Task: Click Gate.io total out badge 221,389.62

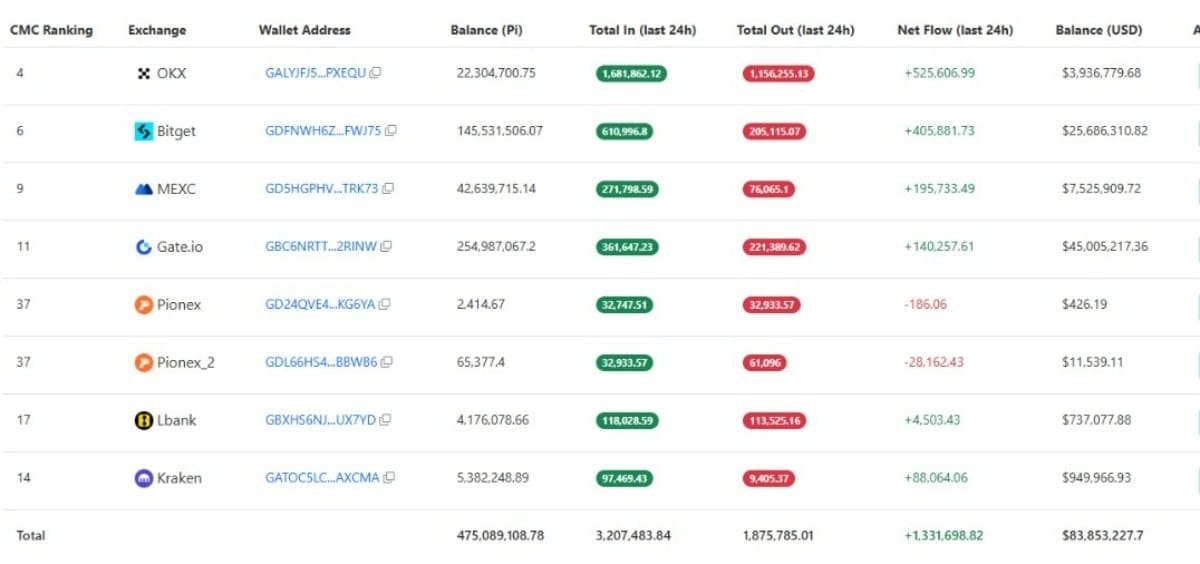Action: 774,247
